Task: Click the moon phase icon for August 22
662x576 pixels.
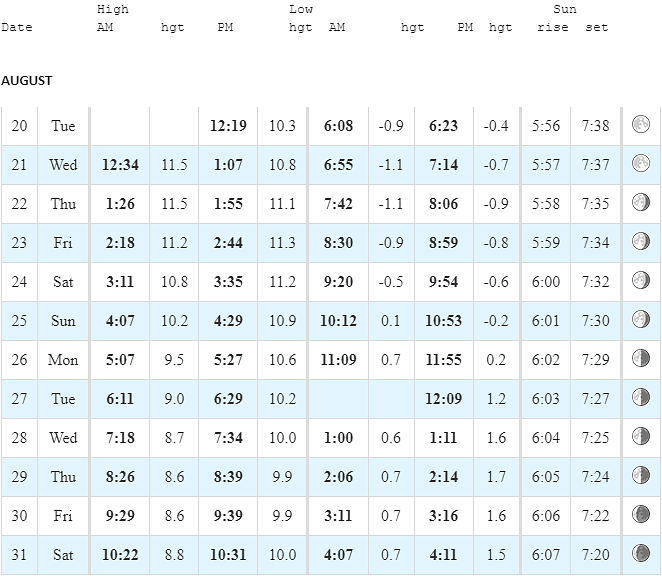Action: coord(640,203)
